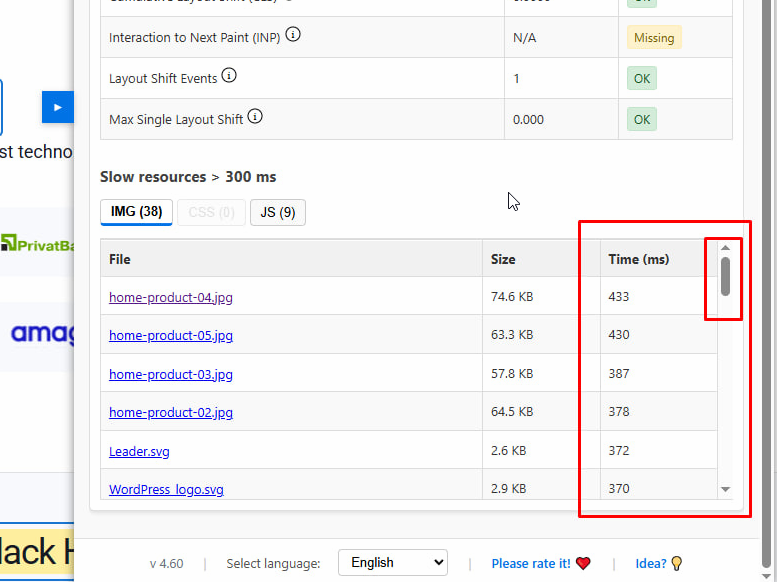The height and width of the screenshot is (582, 777).
Task: Click the 378 time value
Action: pos(619,411)
